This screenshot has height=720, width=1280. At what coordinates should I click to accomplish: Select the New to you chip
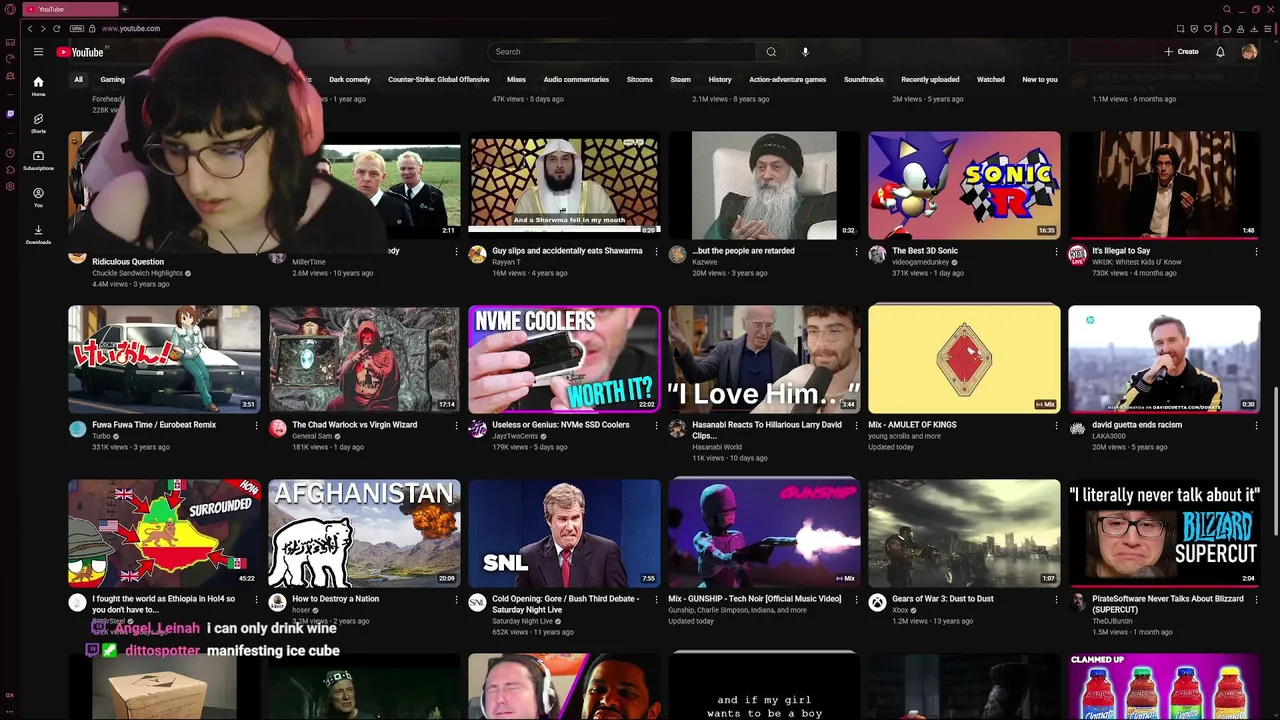[1039, 80]
